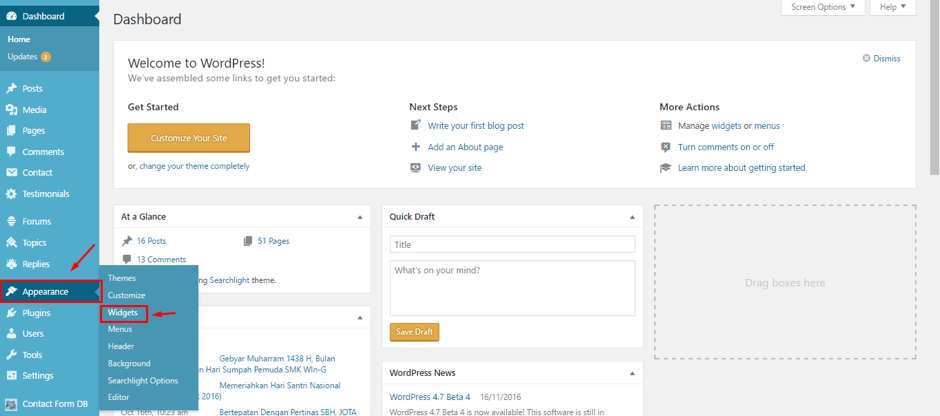This screenshot has width=940, height=416.
Task: Click the Media icon in sidebar
Action: tap(11, 110)
